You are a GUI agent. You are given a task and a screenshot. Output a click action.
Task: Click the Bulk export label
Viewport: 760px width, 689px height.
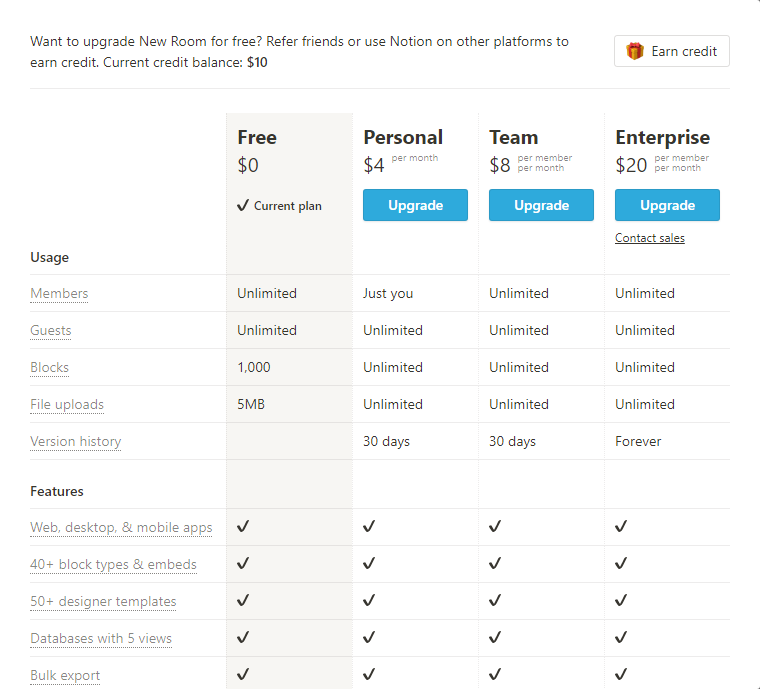click(65, 675)
